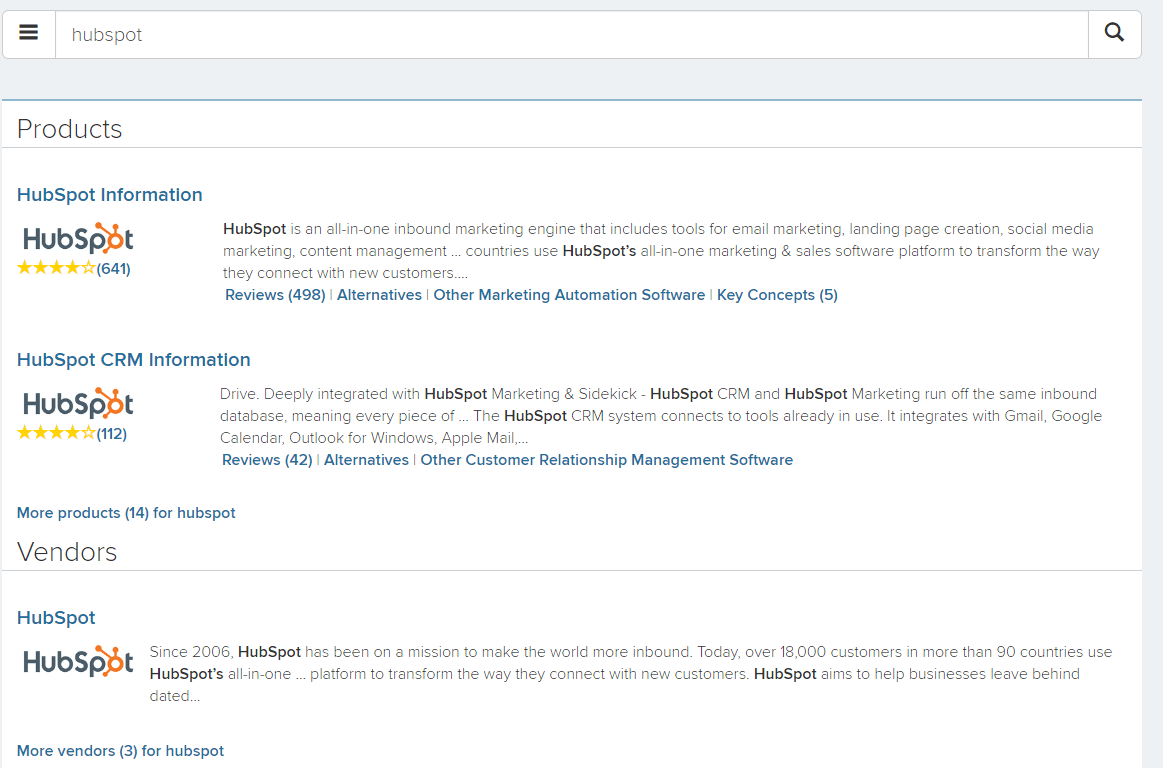The height and width of the screenshot is (768, 1163).
Task: Click the description starting 'Since 2006, HubSpot'
Action: (630, 674)
